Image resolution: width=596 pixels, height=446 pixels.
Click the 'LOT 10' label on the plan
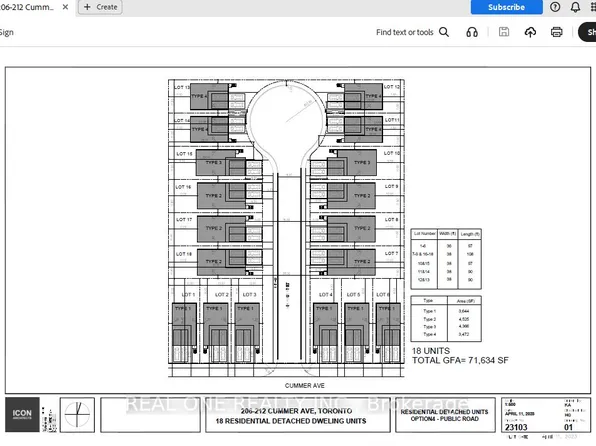click(x=392, y=153)
